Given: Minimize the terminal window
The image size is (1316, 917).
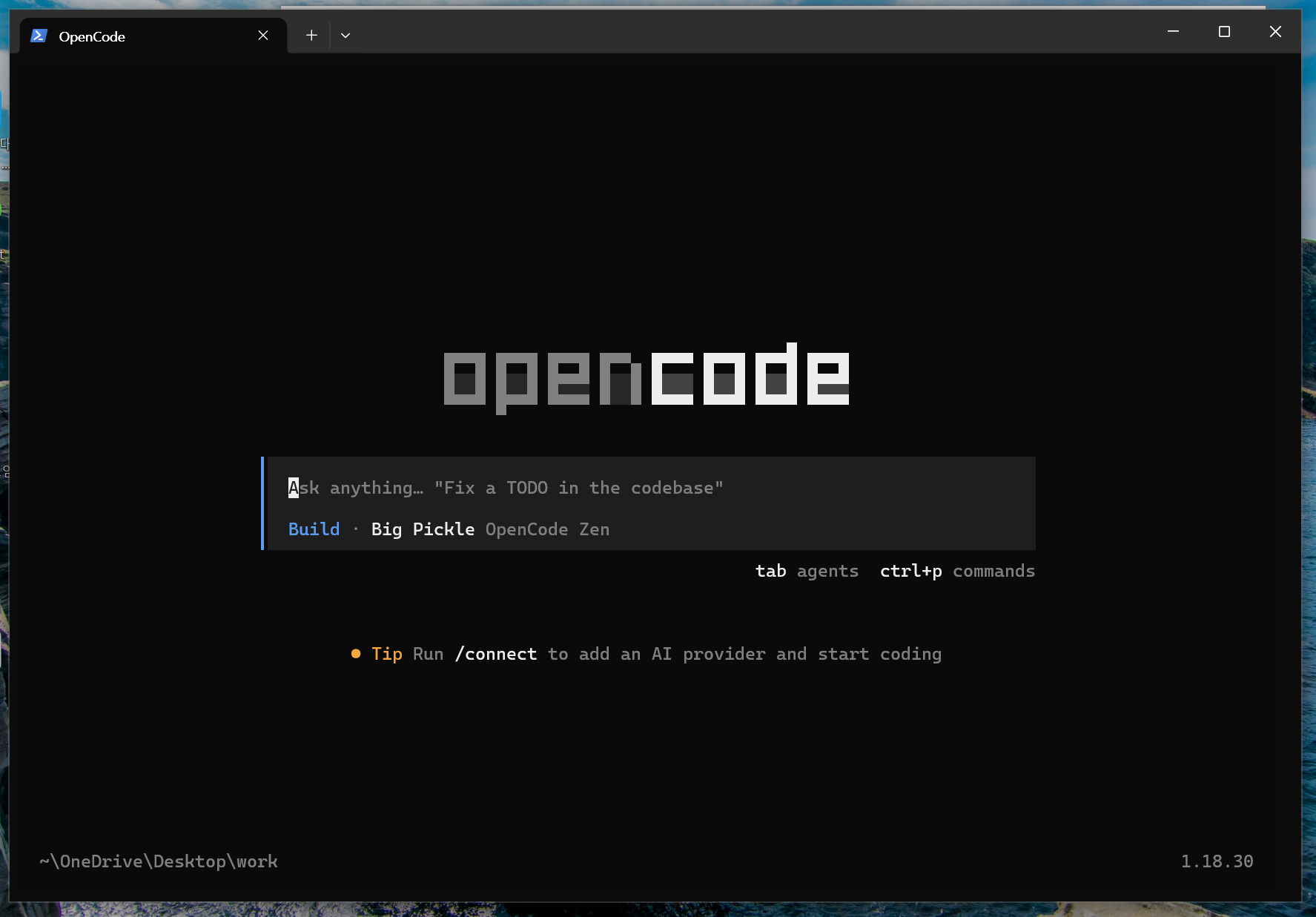Looking at the screenshot, I should (1173, 31).
